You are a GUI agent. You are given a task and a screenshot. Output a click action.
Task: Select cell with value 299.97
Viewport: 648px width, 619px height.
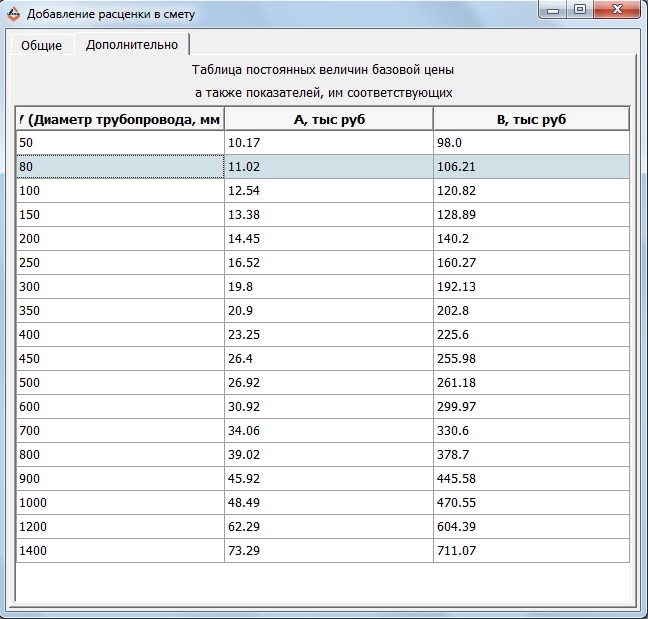(x=531, y=407)
